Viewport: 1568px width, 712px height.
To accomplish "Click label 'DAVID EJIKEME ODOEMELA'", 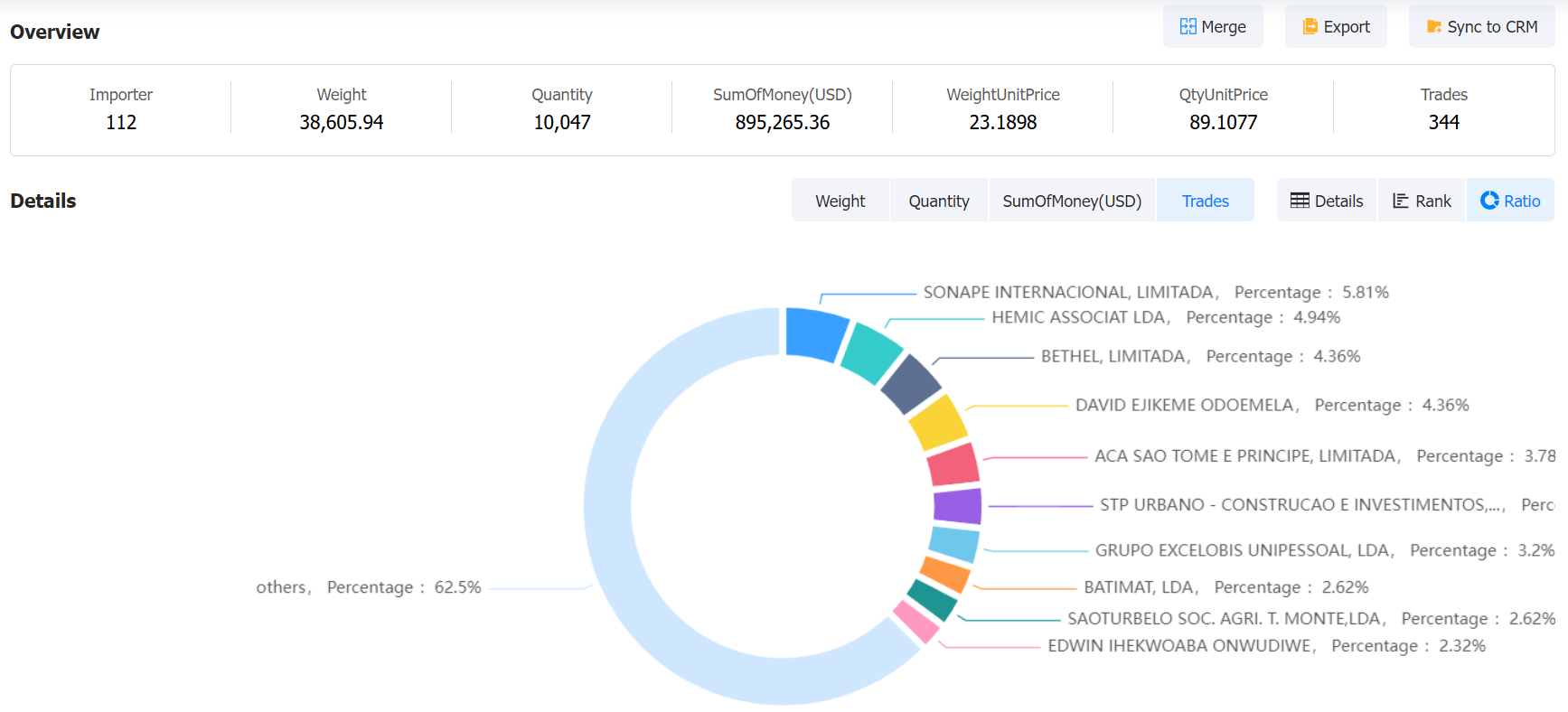I will (1187, 405).
